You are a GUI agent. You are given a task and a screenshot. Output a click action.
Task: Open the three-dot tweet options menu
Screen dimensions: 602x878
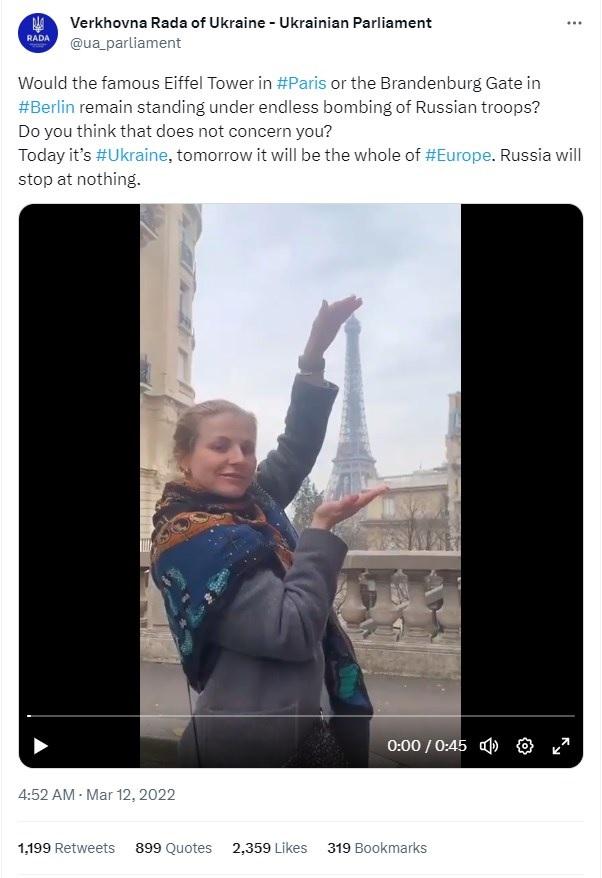(x=574, y=23)
